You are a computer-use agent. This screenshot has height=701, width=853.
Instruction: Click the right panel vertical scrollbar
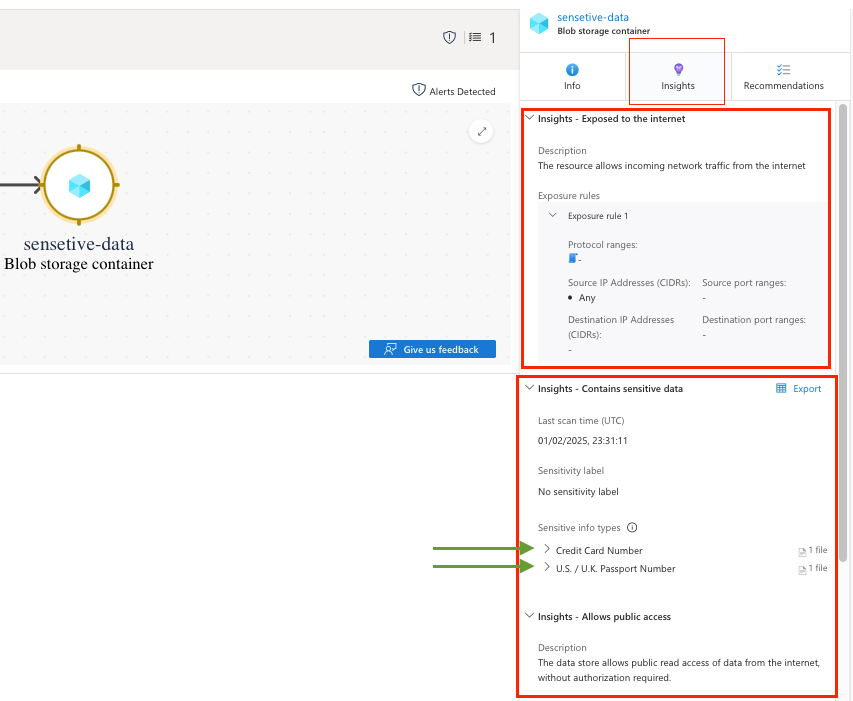pyautogui.click(x=843, y=332)
